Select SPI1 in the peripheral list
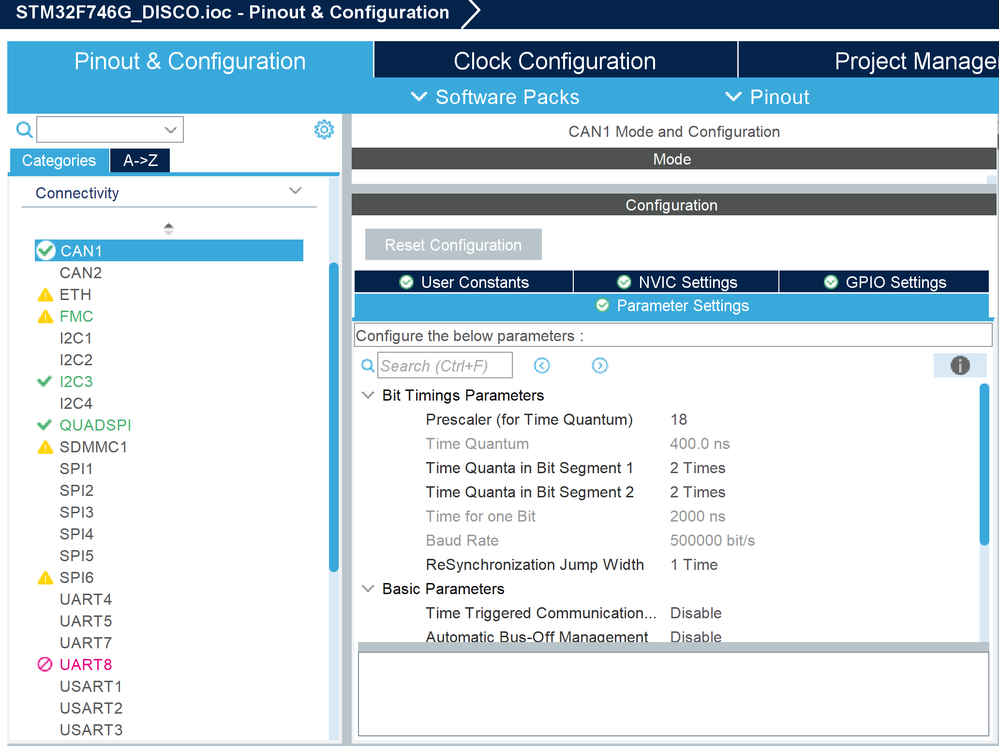 [76, 468]
